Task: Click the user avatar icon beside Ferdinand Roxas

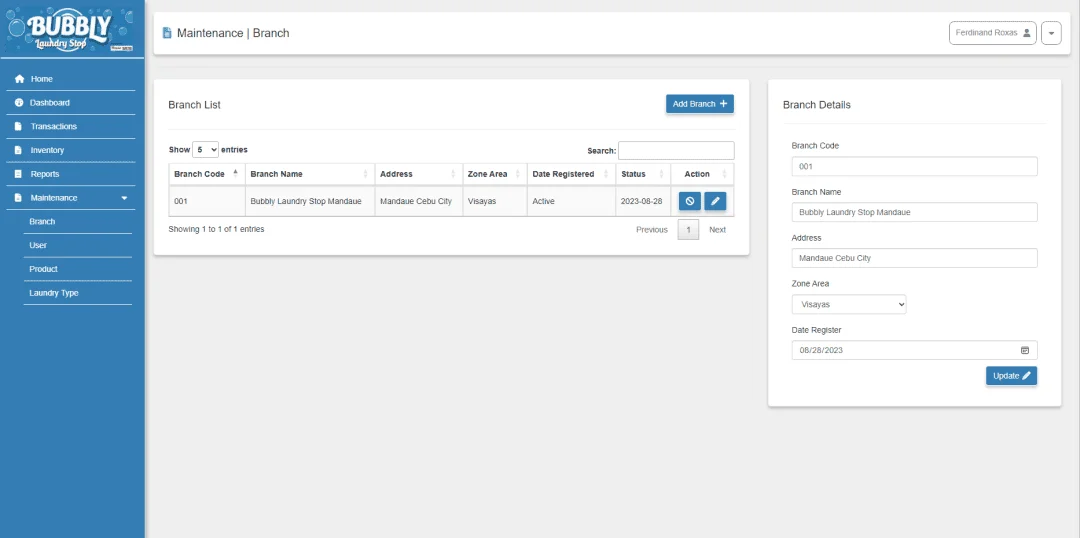Action: (x=1026, y=32)
